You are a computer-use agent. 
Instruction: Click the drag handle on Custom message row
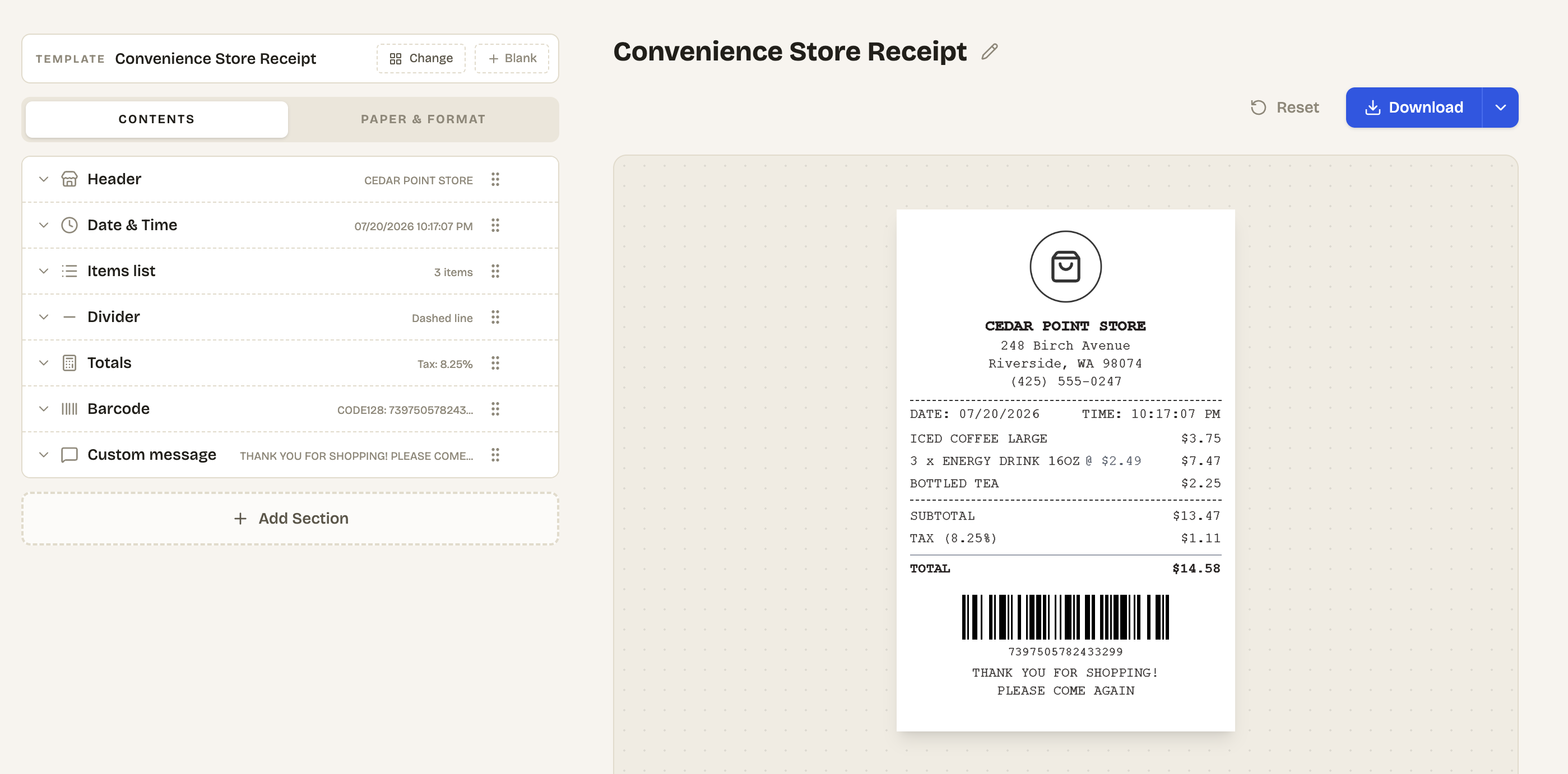495,455
